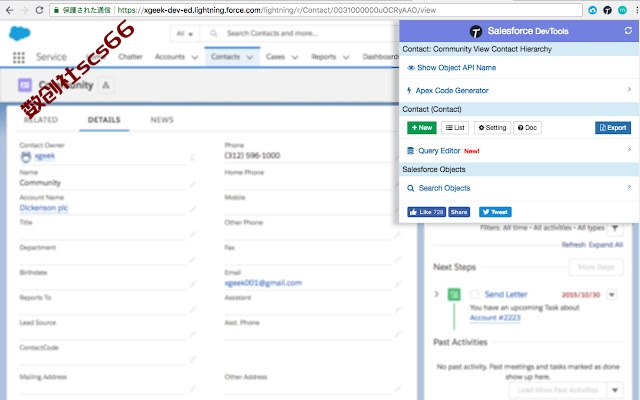Click the teal round extension icon
Image resolution: width=640 pixels, height=400 pixels.
click(622, 10)
